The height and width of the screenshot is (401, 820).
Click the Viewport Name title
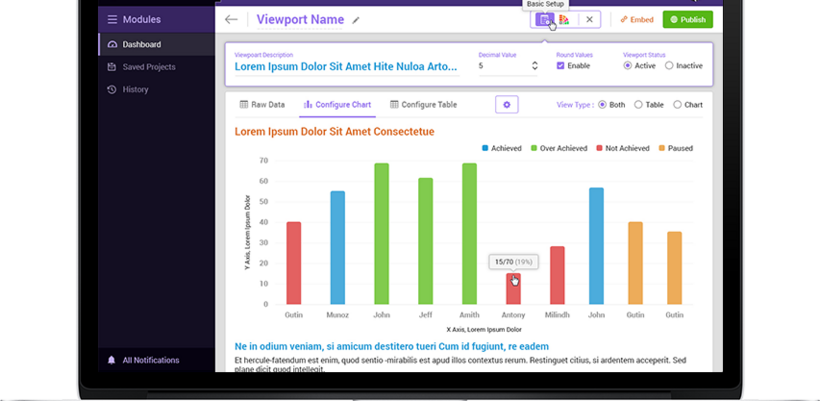(300, 20)
